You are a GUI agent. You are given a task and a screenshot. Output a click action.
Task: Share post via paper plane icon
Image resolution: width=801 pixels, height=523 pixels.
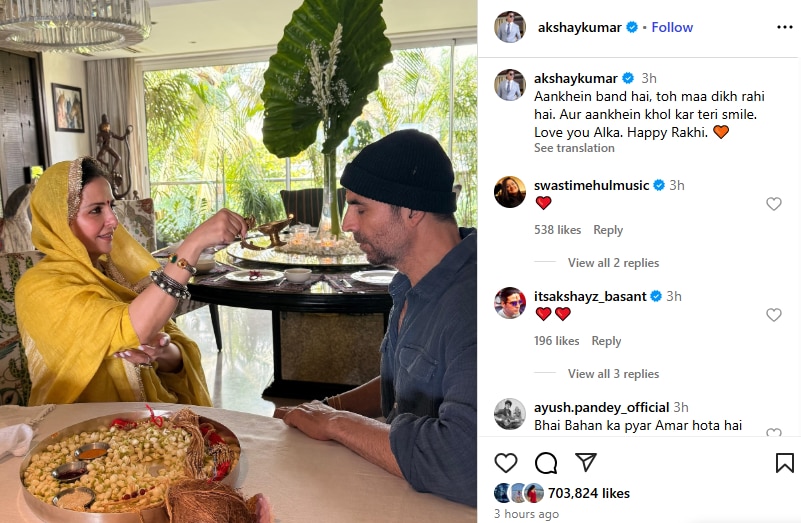(x=585, y=462)
